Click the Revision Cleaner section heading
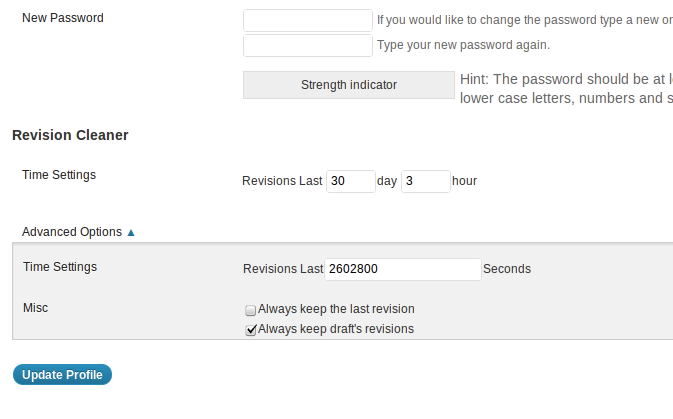The height and width of the screenshot is (419, 673). 70,135
